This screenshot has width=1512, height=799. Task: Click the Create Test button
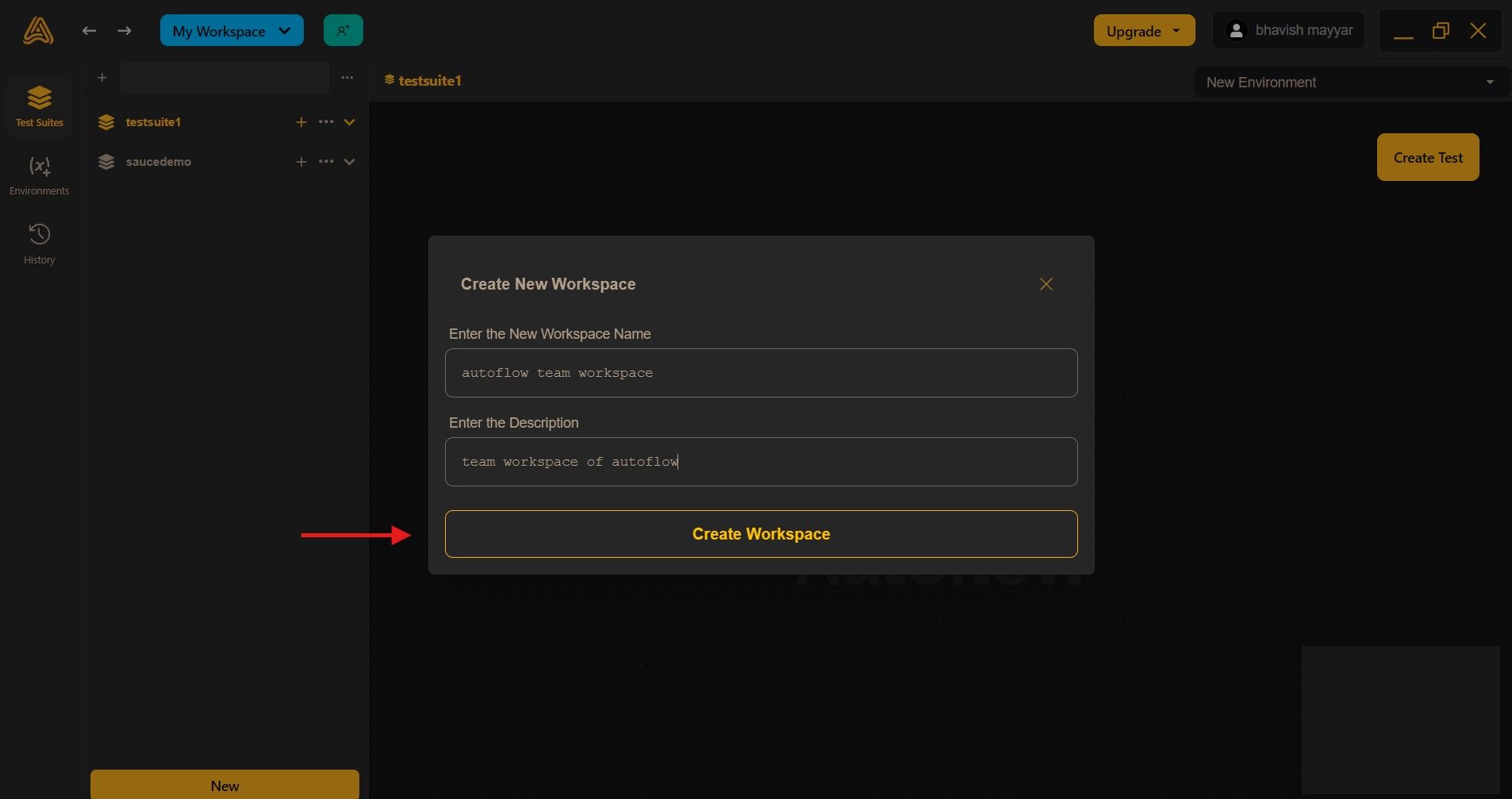[1426, 157]
